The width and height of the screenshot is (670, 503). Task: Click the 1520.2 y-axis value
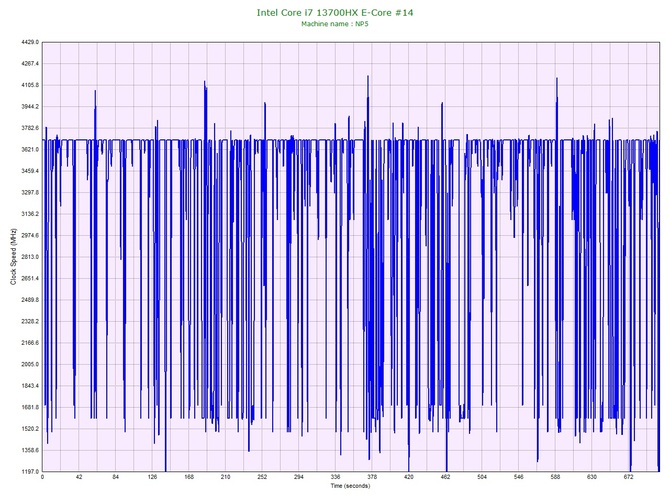pos(30,428)
